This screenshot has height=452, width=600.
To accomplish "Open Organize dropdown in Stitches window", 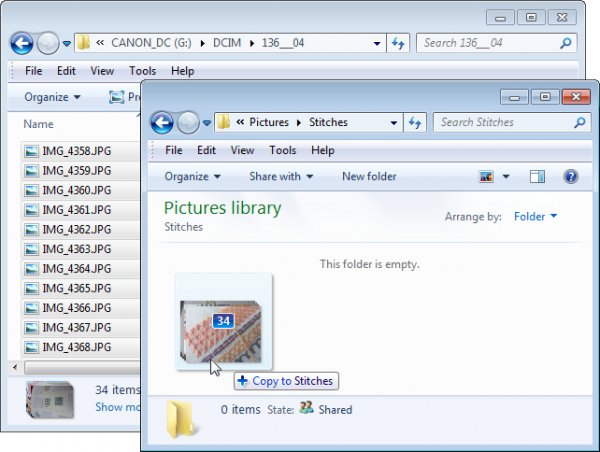I will click(x=193, y=177).
